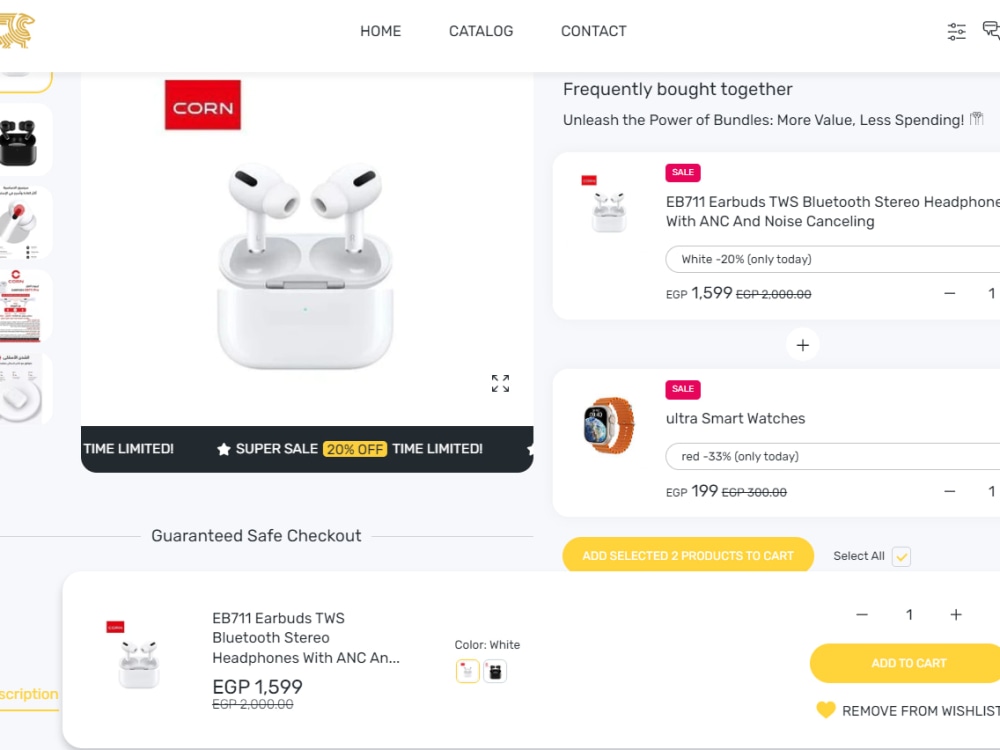Viewport: 1000px width, 750px height.
Task: Open the filter/preferences sliders icon in header
Action: [x=956, y=31]
